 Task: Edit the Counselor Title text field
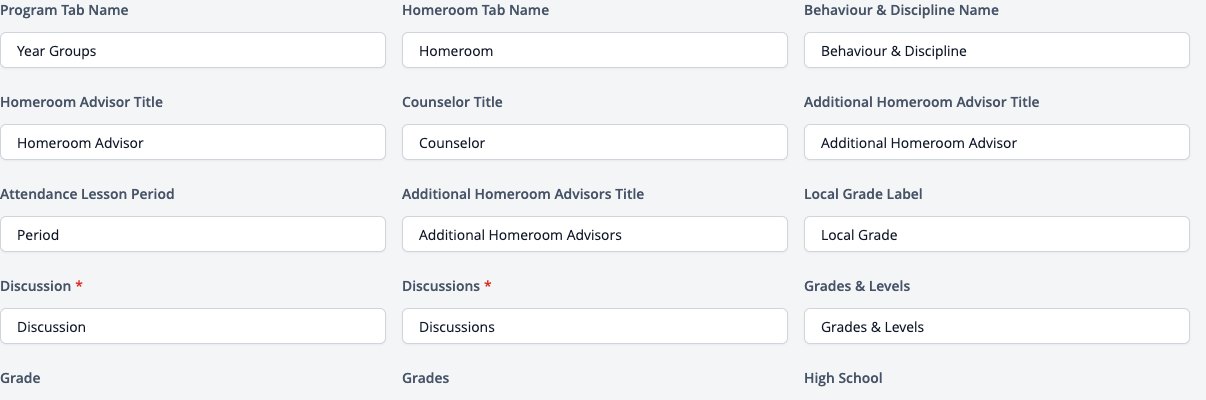point(595,143)
